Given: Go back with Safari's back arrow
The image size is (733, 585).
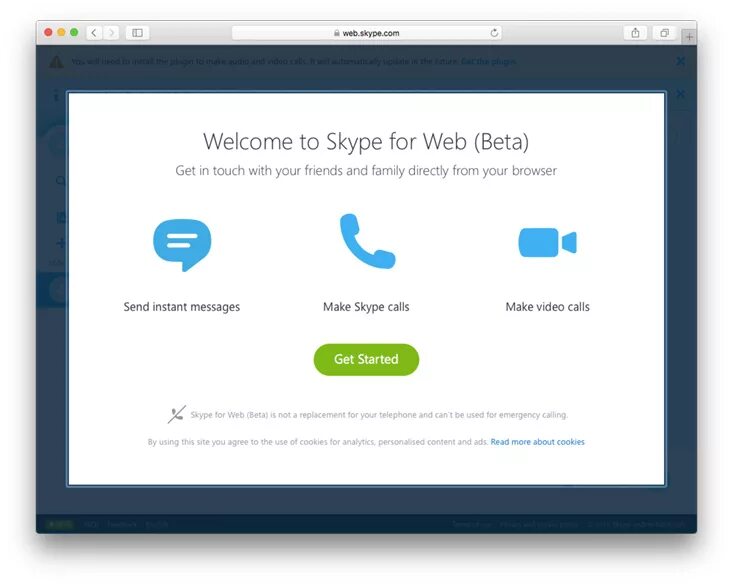Looking at the screenshot, I should 94,33.
